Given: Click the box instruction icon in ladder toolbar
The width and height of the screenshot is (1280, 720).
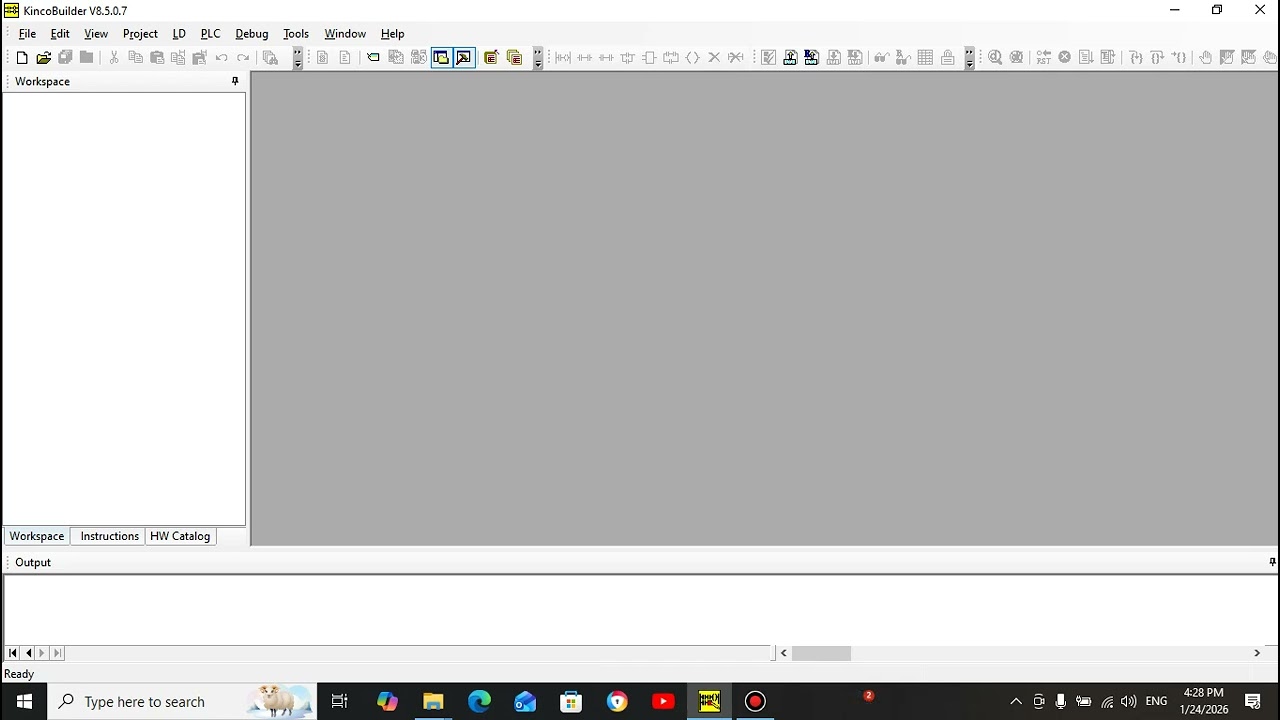Looking at the screenshot, I should click(x=649, y=58).
